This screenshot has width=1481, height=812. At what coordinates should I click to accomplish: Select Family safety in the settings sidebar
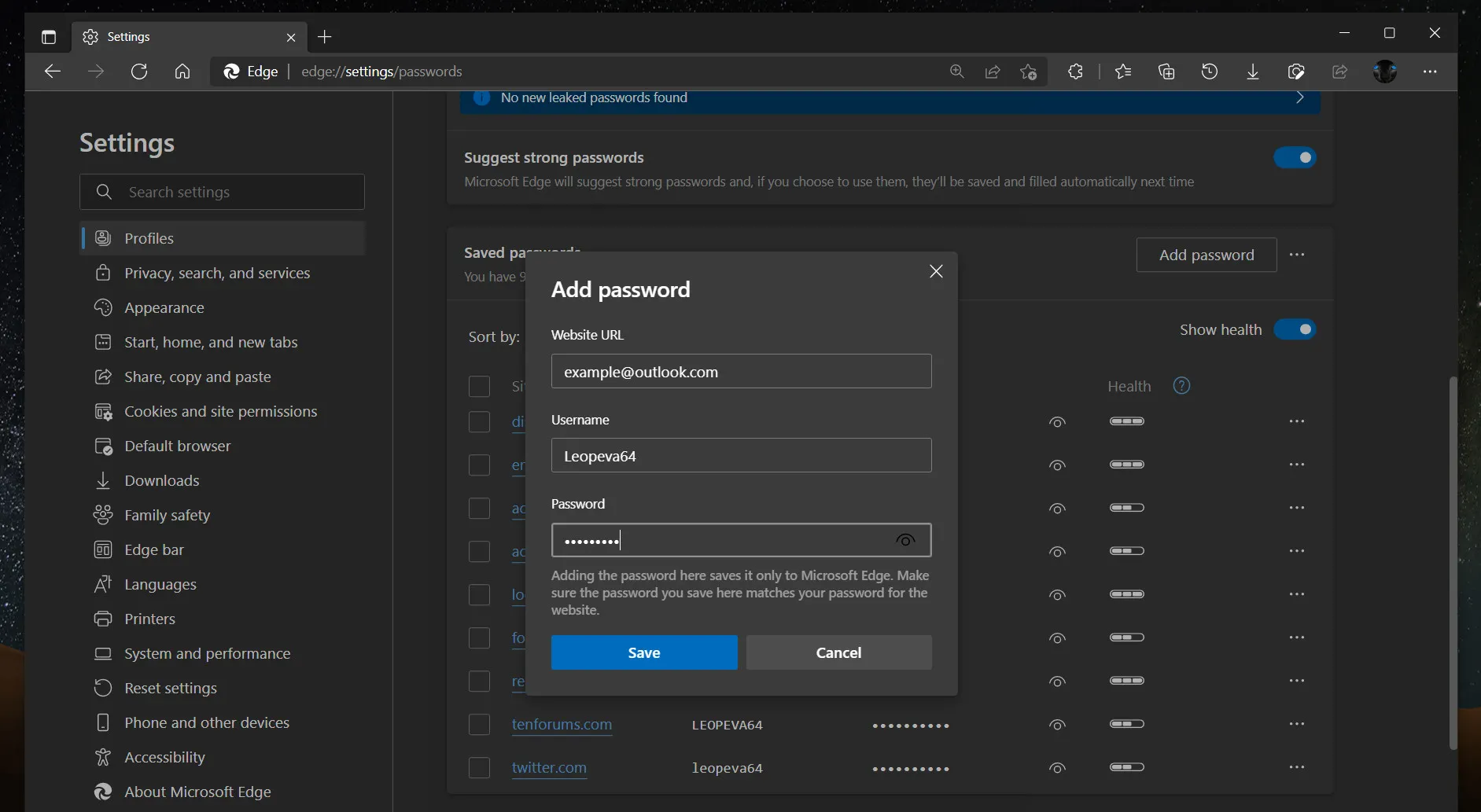coord(167,515)
